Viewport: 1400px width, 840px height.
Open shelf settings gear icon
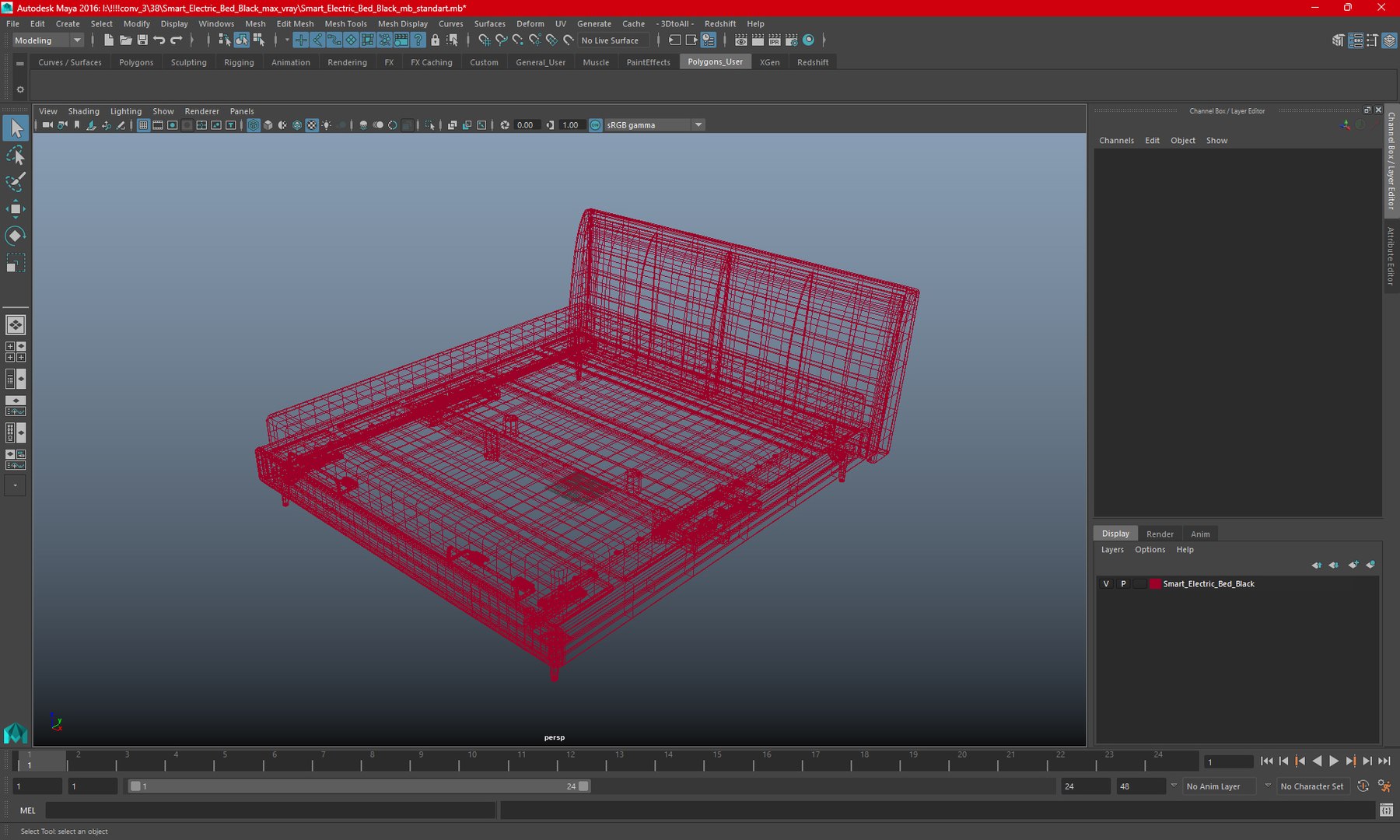(20, 89)
